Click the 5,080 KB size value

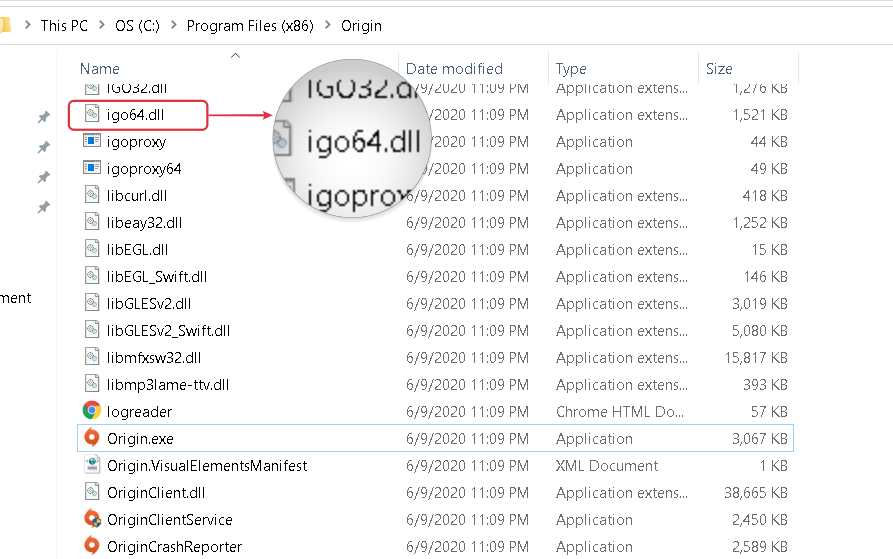click(x=760, y=331)
